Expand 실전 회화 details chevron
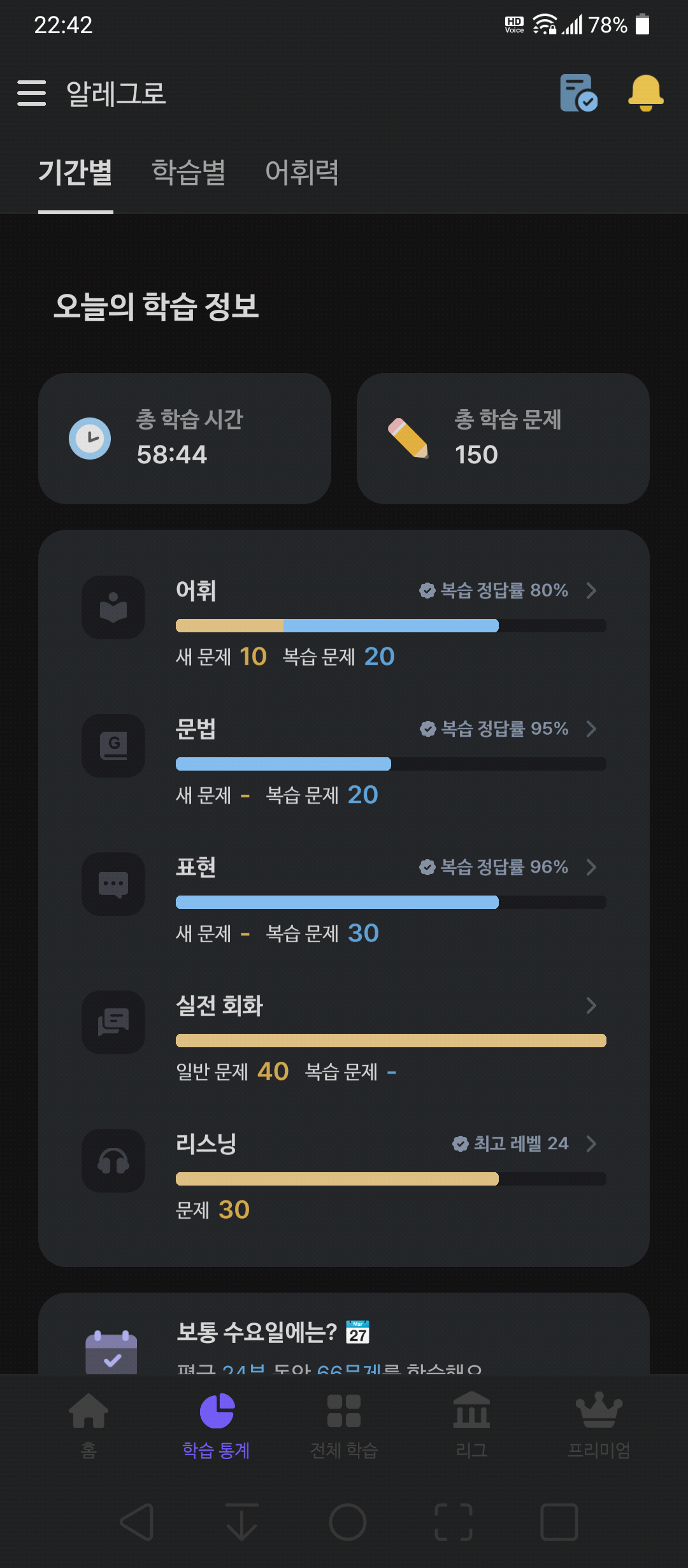 point(591,1005)
